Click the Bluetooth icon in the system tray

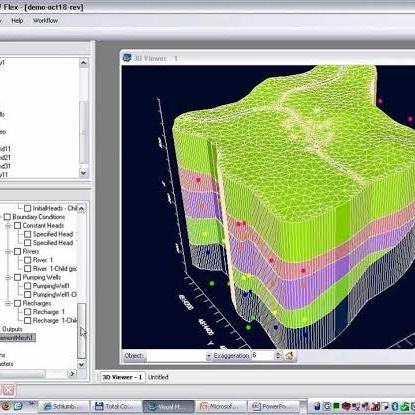[x=395, y=406]
